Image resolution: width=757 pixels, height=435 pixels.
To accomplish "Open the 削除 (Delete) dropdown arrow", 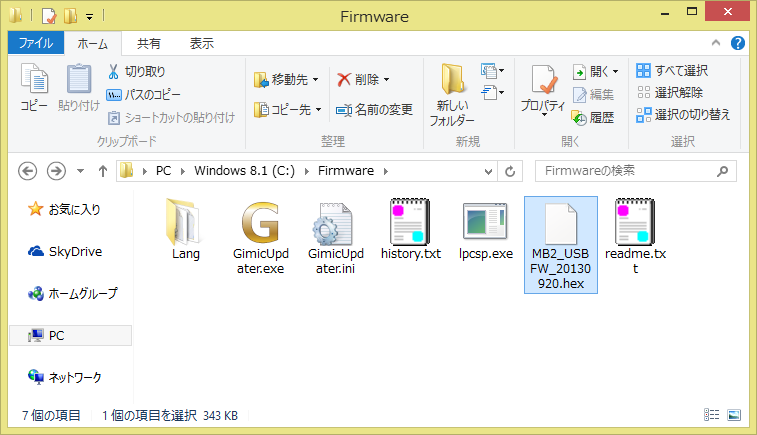I will click(387, 79).
